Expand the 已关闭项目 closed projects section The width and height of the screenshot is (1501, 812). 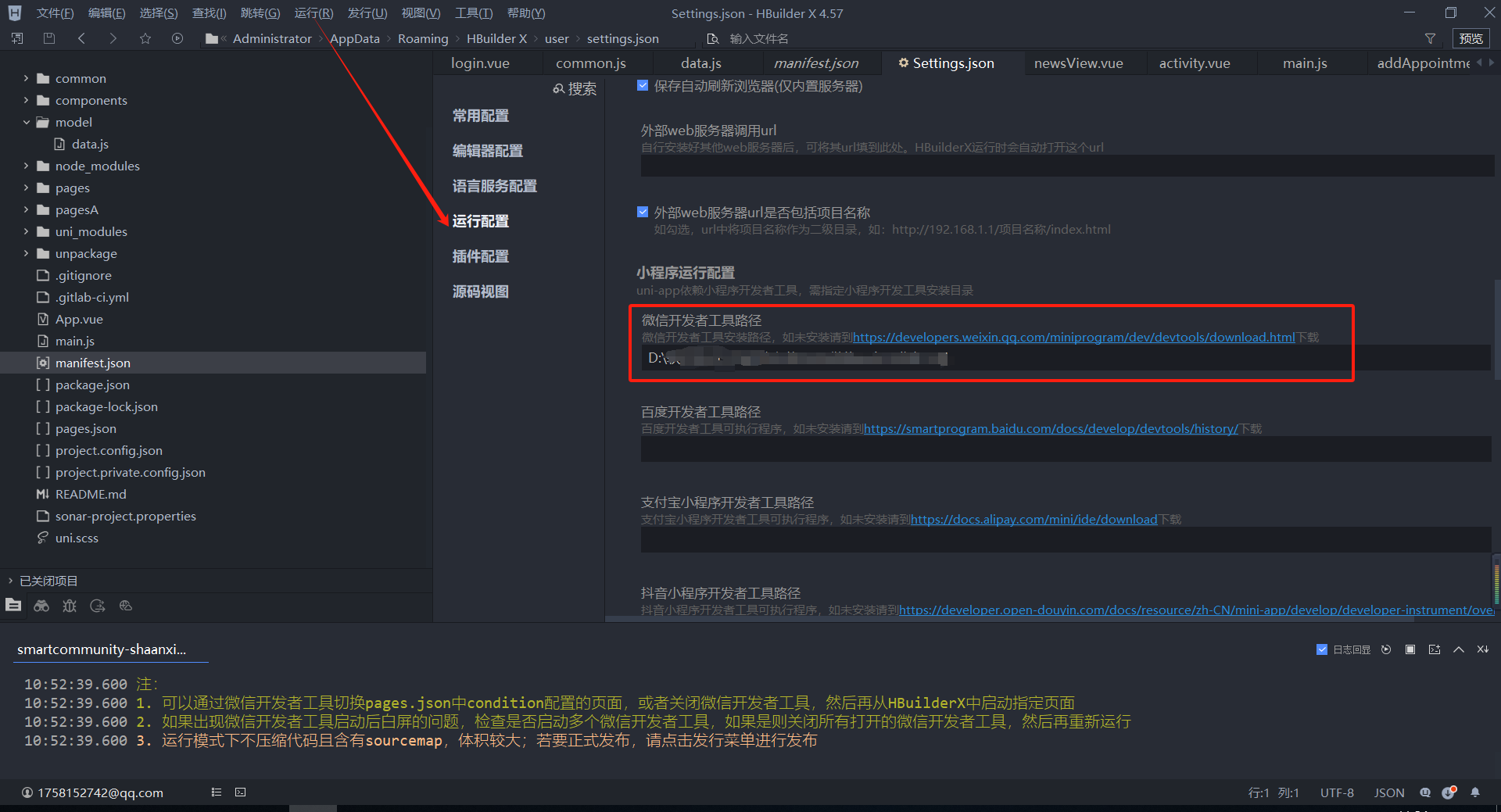[10, 581]
